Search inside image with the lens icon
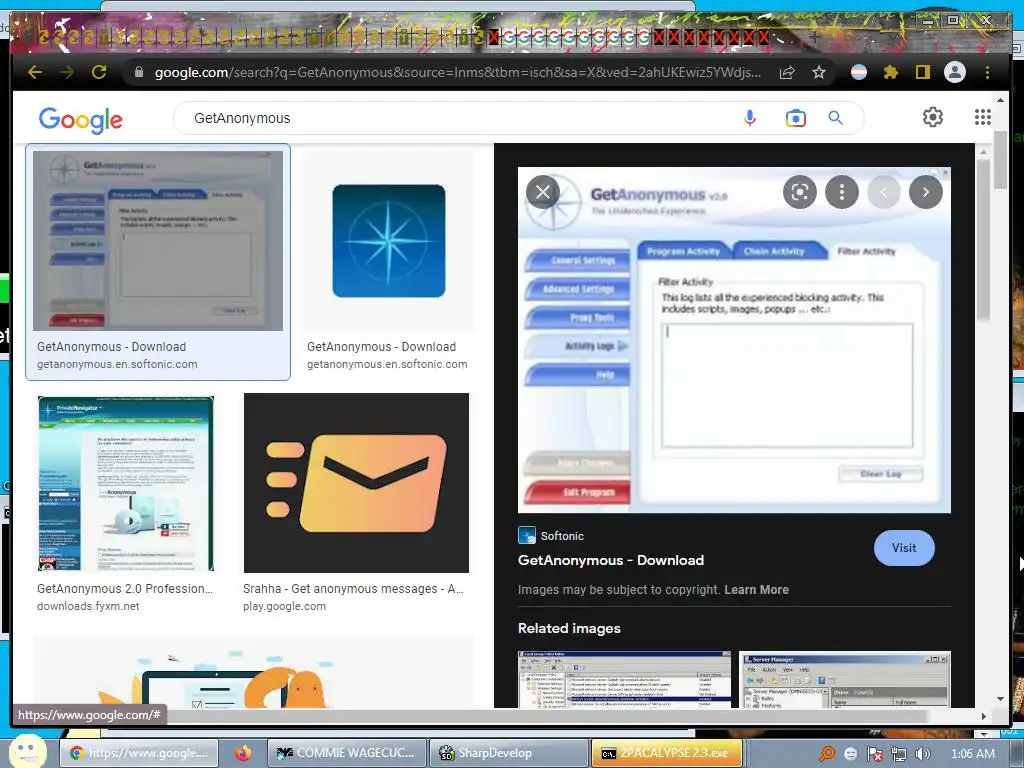 tap(800, 192)
